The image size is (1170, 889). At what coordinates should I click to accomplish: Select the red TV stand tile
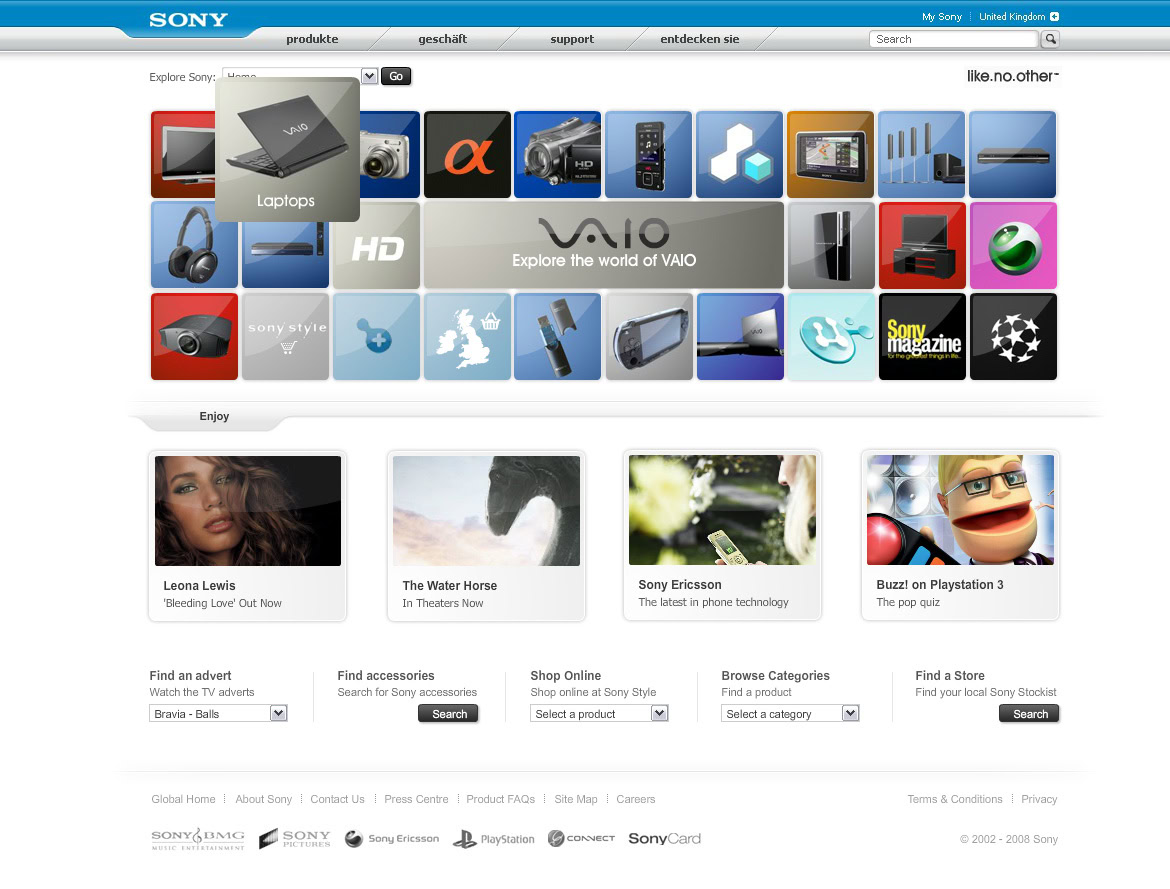click(922, 246)
